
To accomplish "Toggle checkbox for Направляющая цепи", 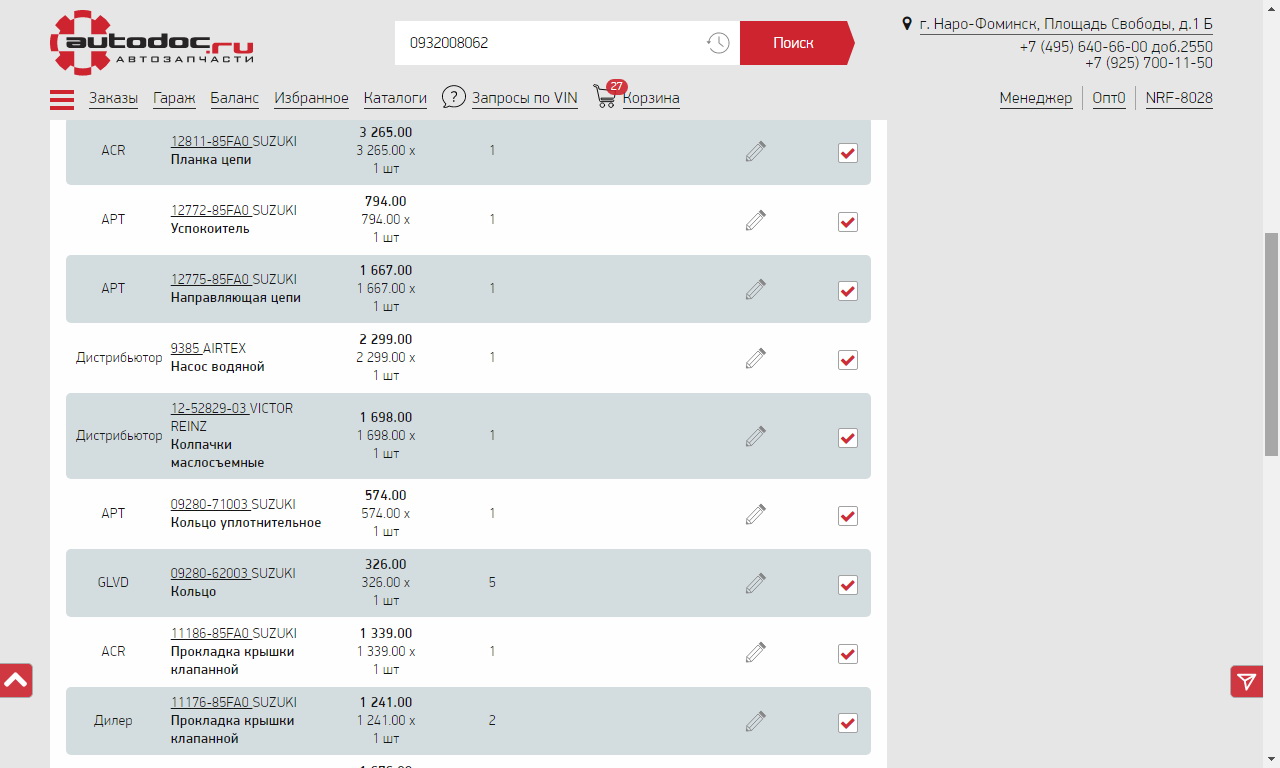I will coord(848,291).
